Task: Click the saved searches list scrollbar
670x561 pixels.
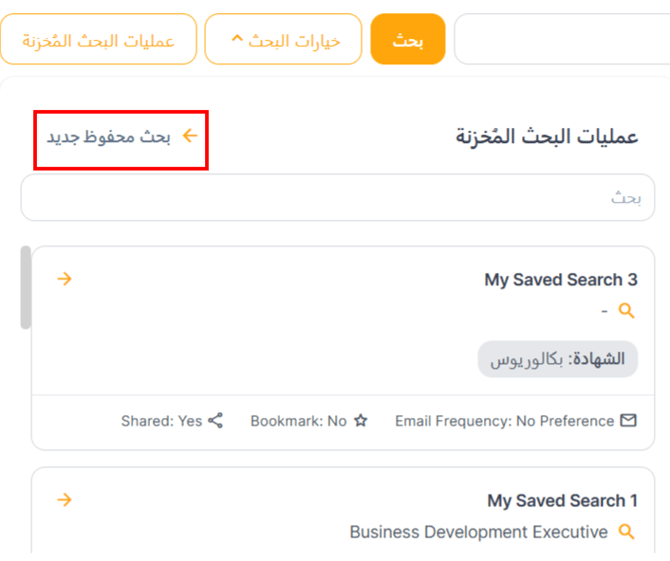Action: point(25,287)
